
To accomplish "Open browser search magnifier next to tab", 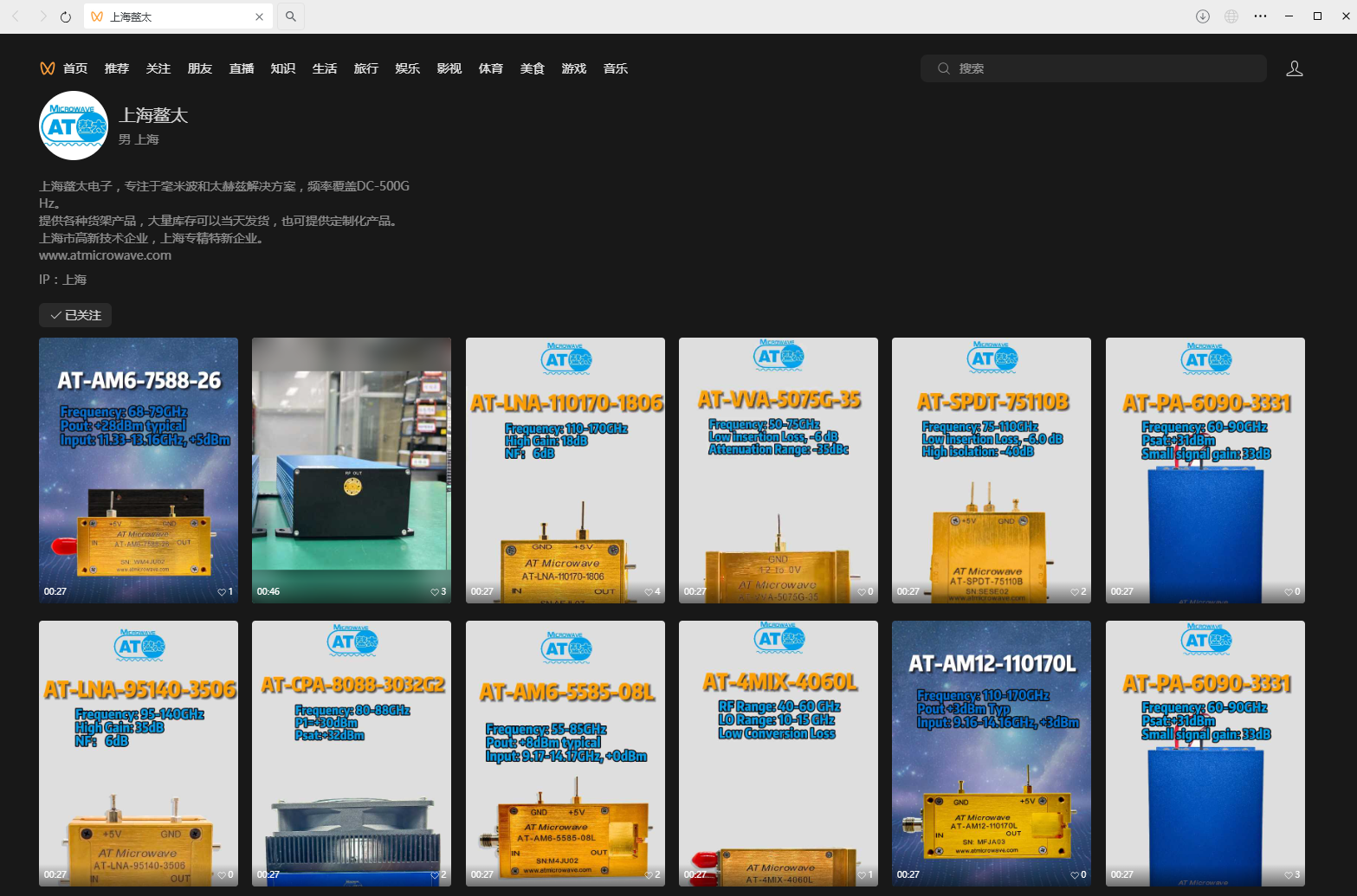I will tap(291, 16).
